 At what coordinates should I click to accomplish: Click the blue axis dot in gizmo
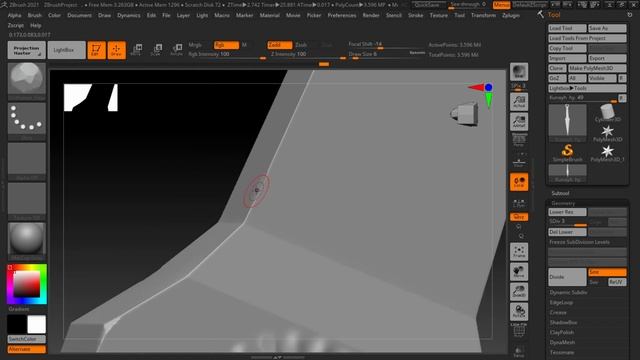click(x=488, y=87)
